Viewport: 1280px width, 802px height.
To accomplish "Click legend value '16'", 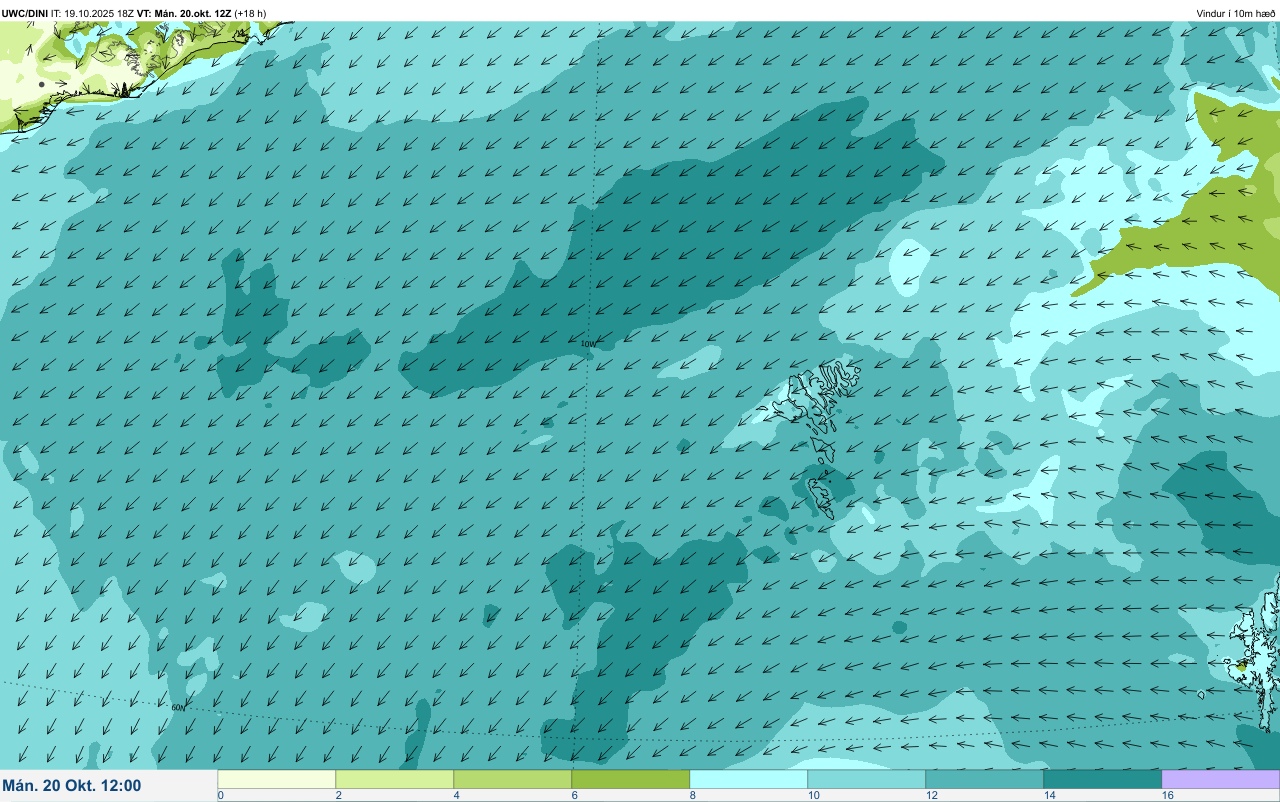I will coord(1168,795).
